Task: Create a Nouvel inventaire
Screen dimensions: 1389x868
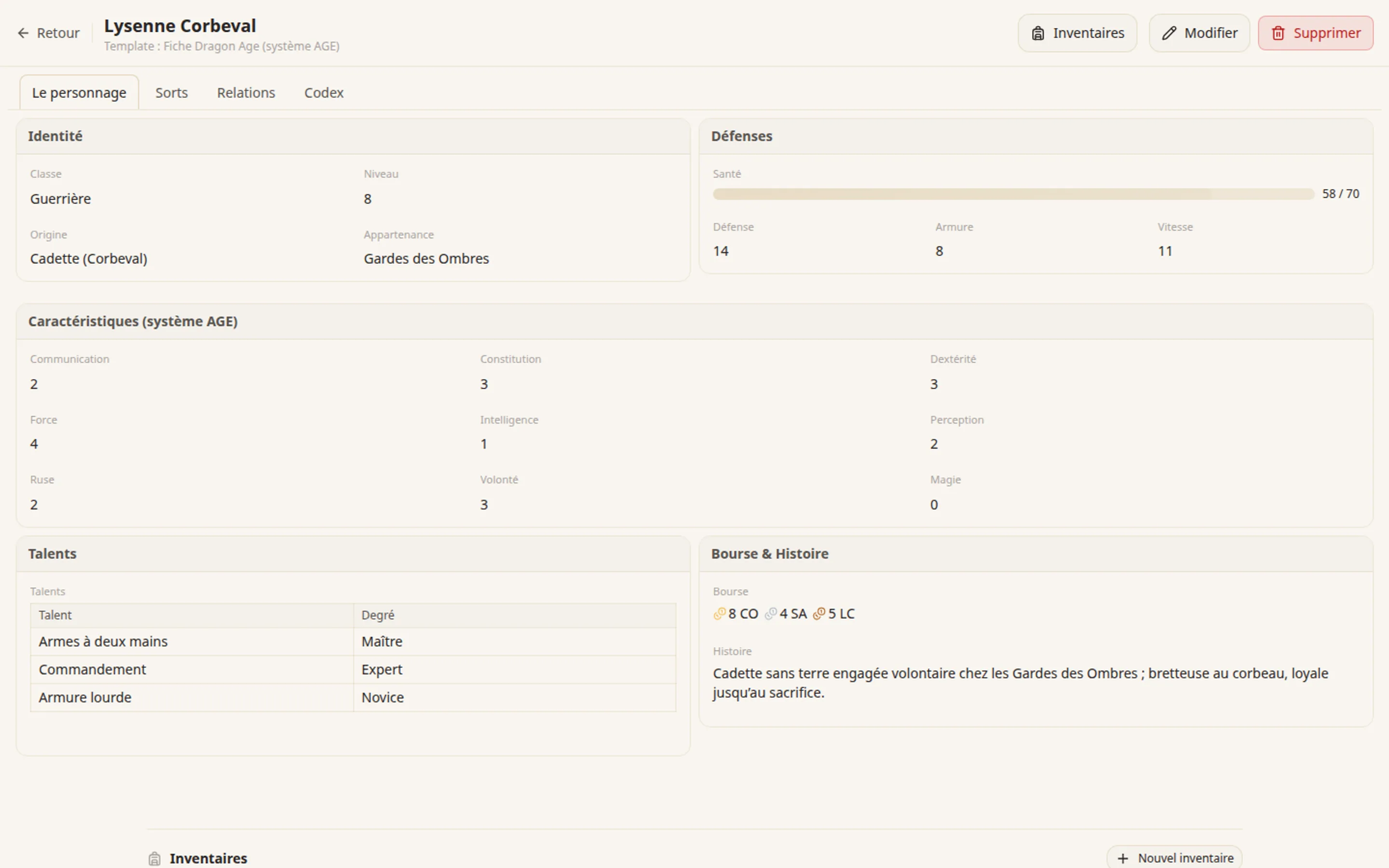Action: (1174, 858)
